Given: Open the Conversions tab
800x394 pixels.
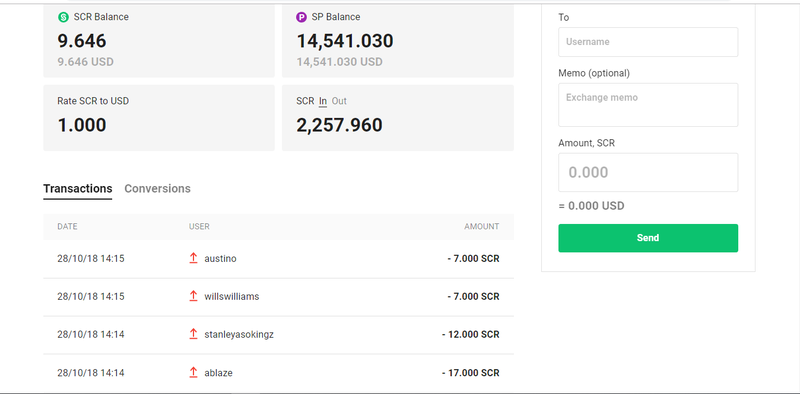Looking at the screenshot, I should pos(158,188).
